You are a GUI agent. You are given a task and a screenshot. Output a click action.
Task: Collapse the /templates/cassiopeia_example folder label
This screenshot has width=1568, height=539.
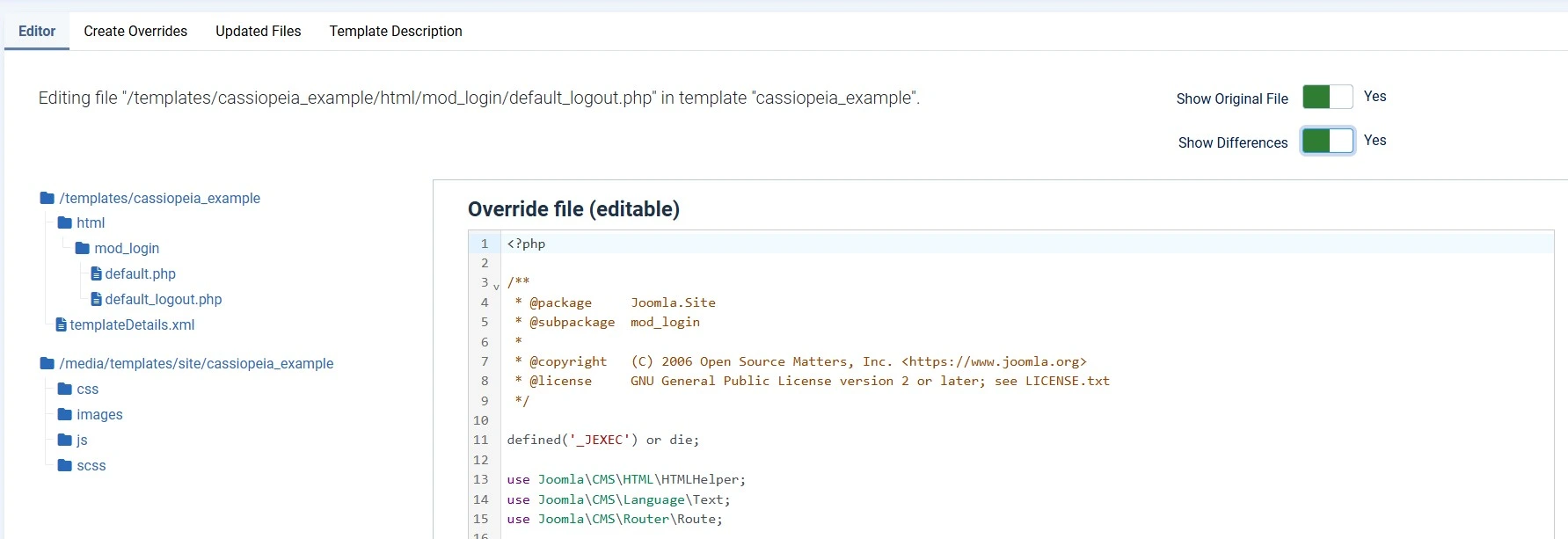click(160, 198)
